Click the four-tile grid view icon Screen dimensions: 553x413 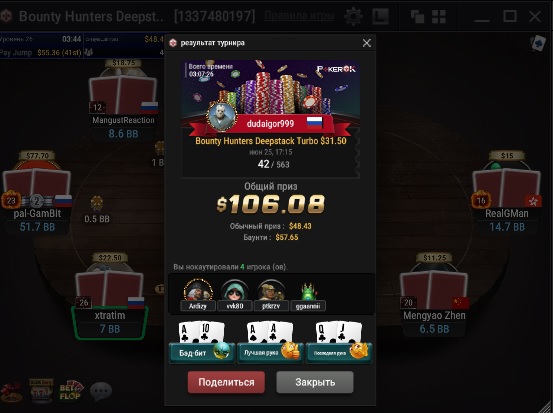(x=439, y=16)
